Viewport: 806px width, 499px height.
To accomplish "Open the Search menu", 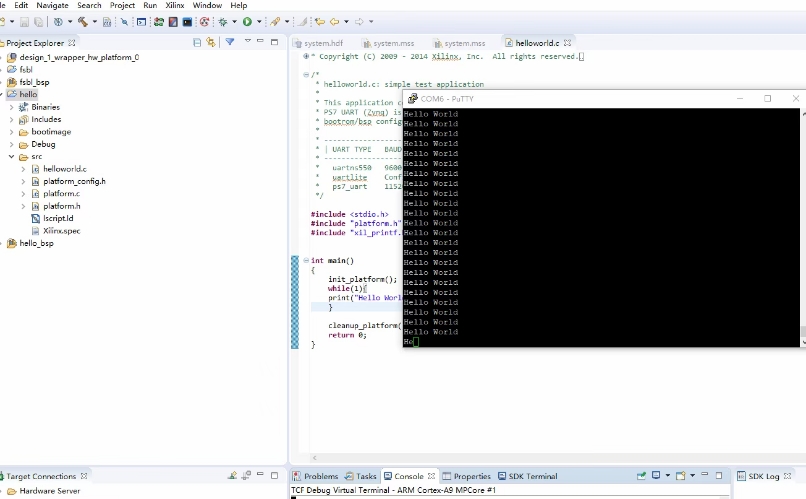I will [x=89, y=5].
